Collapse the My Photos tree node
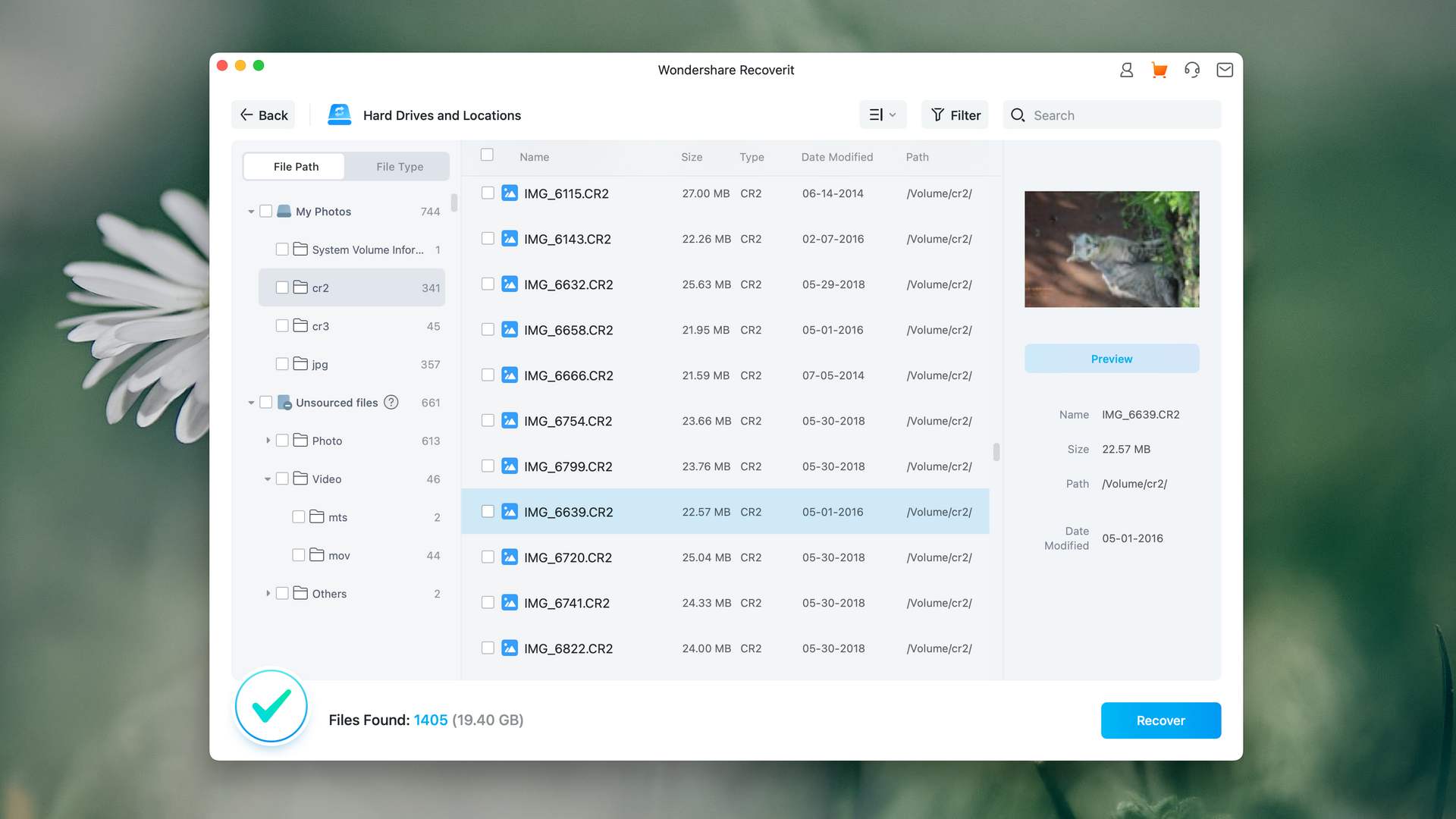1456x819 pixels. point(251,212)
